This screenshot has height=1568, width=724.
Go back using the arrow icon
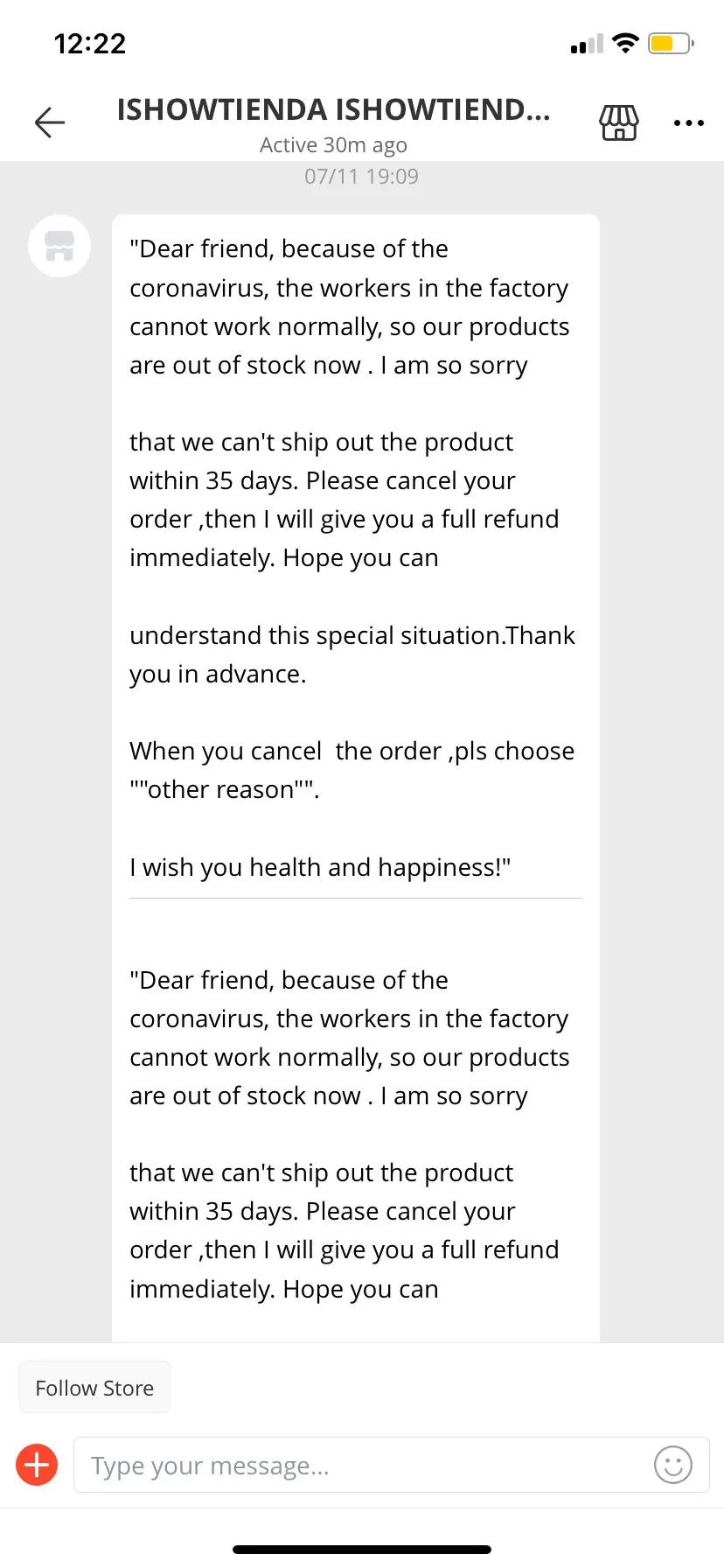pyautogui.click(x=50, y=122)
